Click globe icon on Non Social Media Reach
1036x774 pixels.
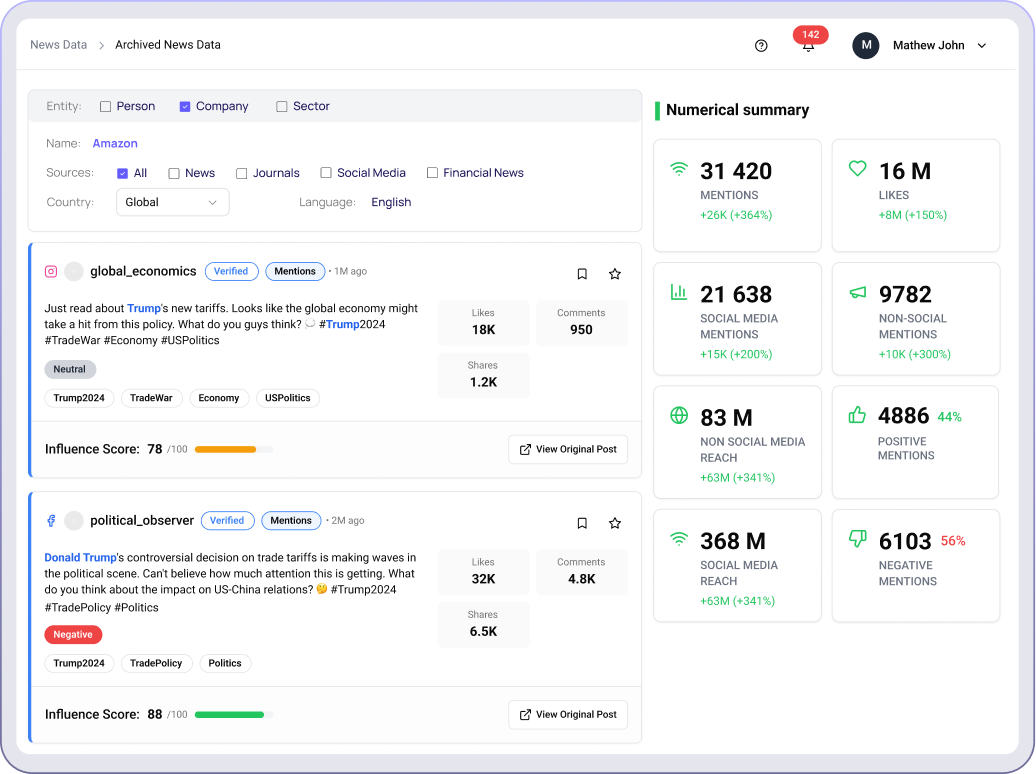(679, 415)
